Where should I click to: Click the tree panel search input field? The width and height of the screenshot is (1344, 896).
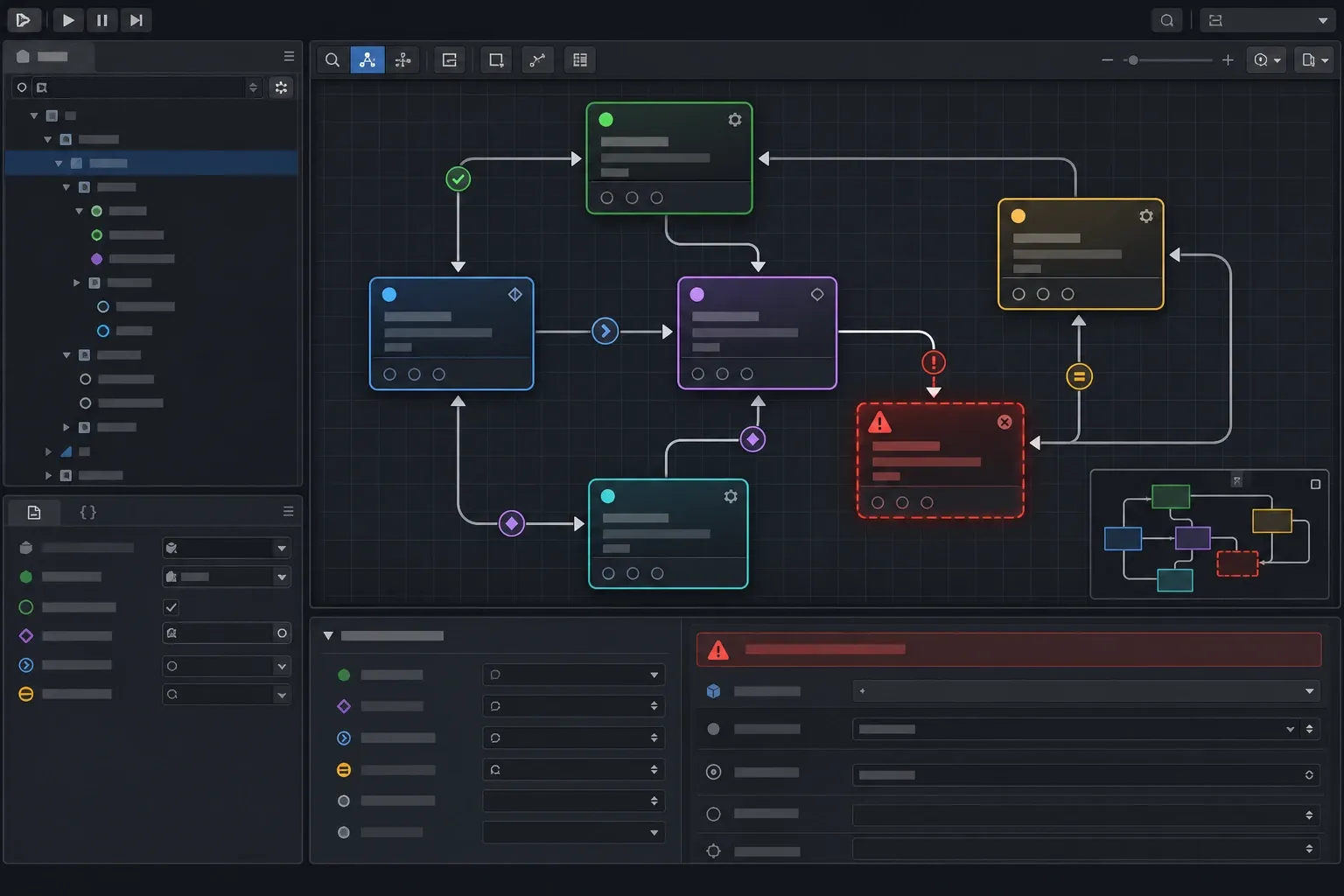[x=146, y=87]
